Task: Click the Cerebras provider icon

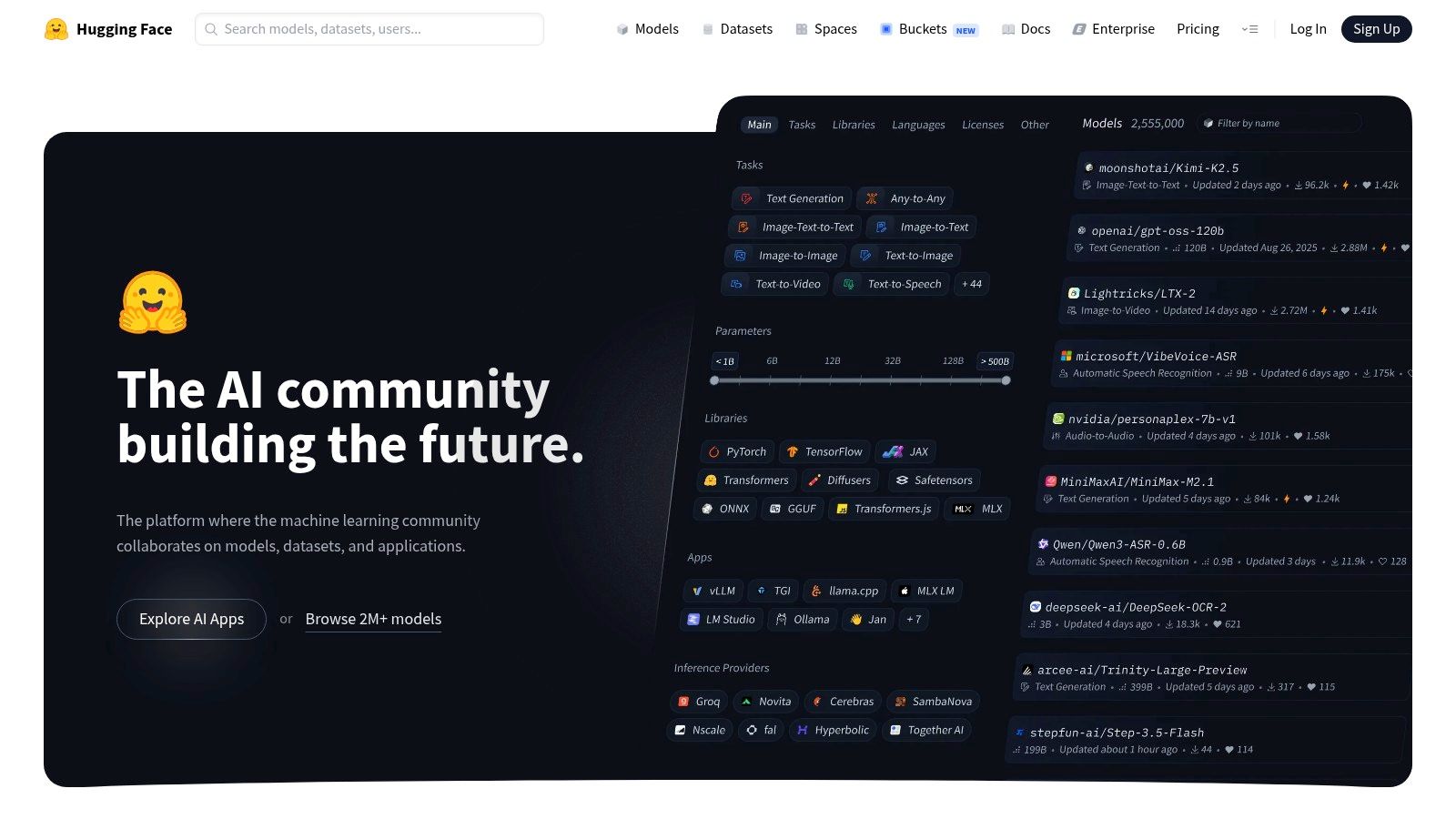Action: pos(817,702)
